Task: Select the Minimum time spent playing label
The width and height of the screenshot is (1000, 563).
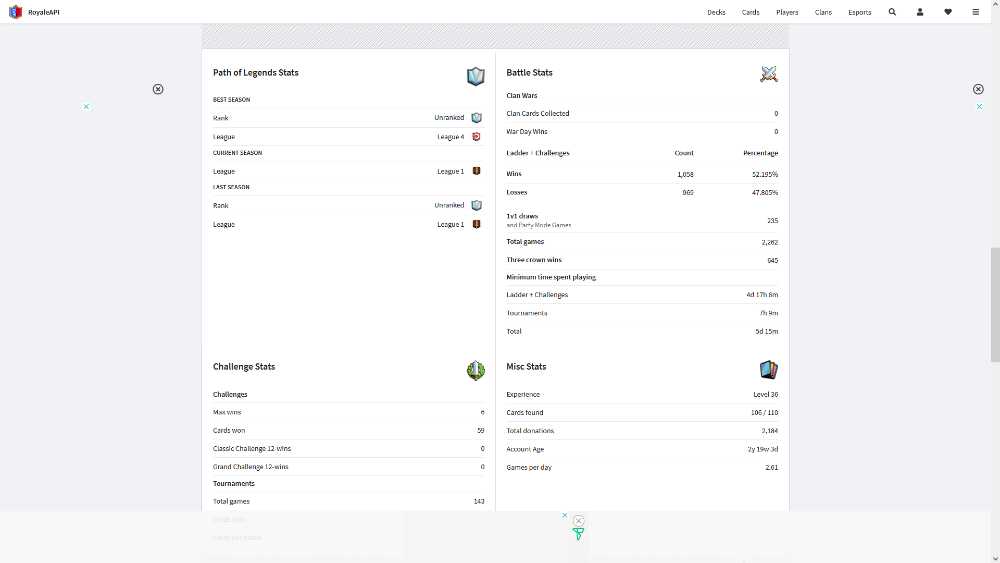Action: (551, 277)
